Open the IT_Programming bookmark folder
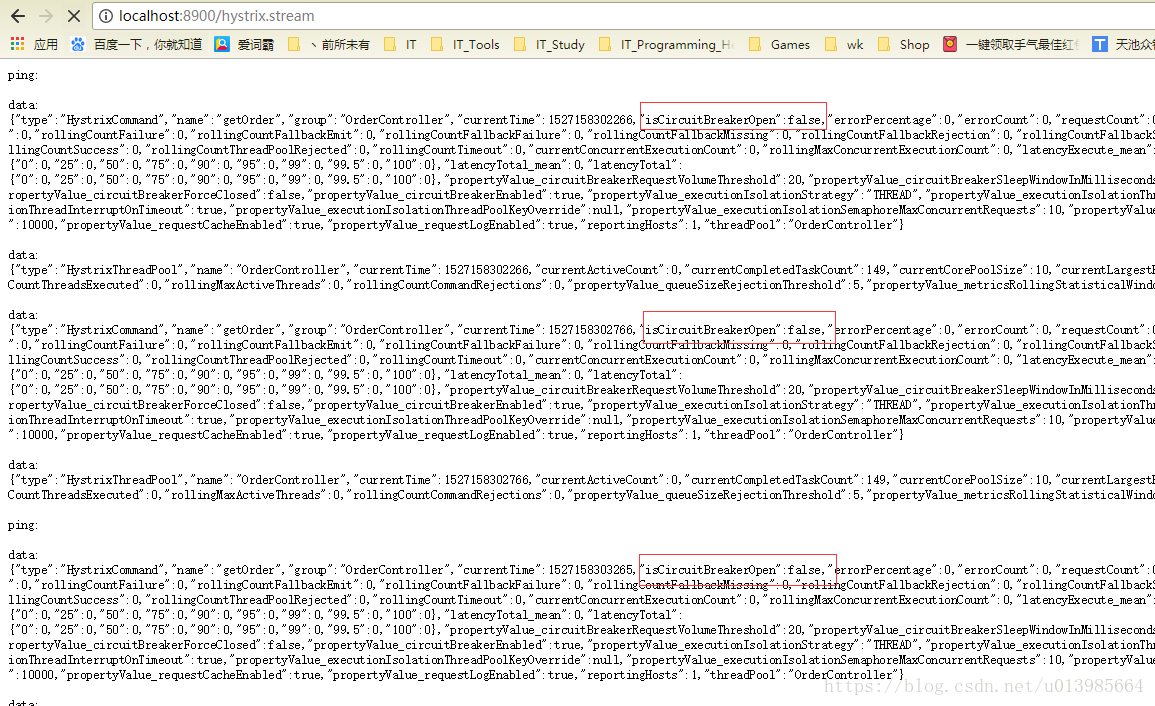The width and height of the screenshot is (1155, 706). pos(667,44)
